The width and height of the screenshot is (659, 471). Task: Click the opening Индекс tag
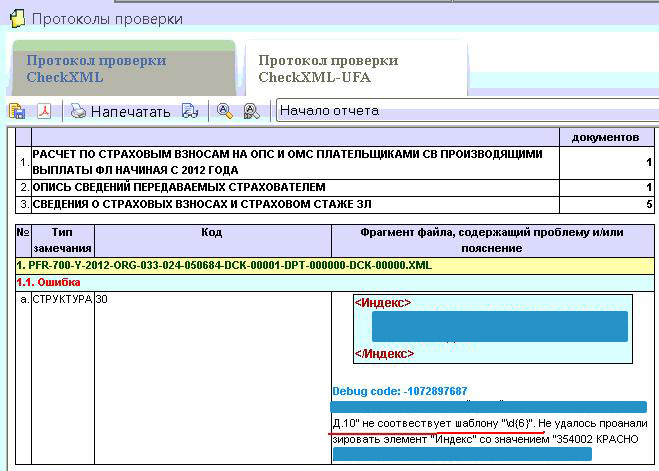pyautogui.click(x=383, y=303)
